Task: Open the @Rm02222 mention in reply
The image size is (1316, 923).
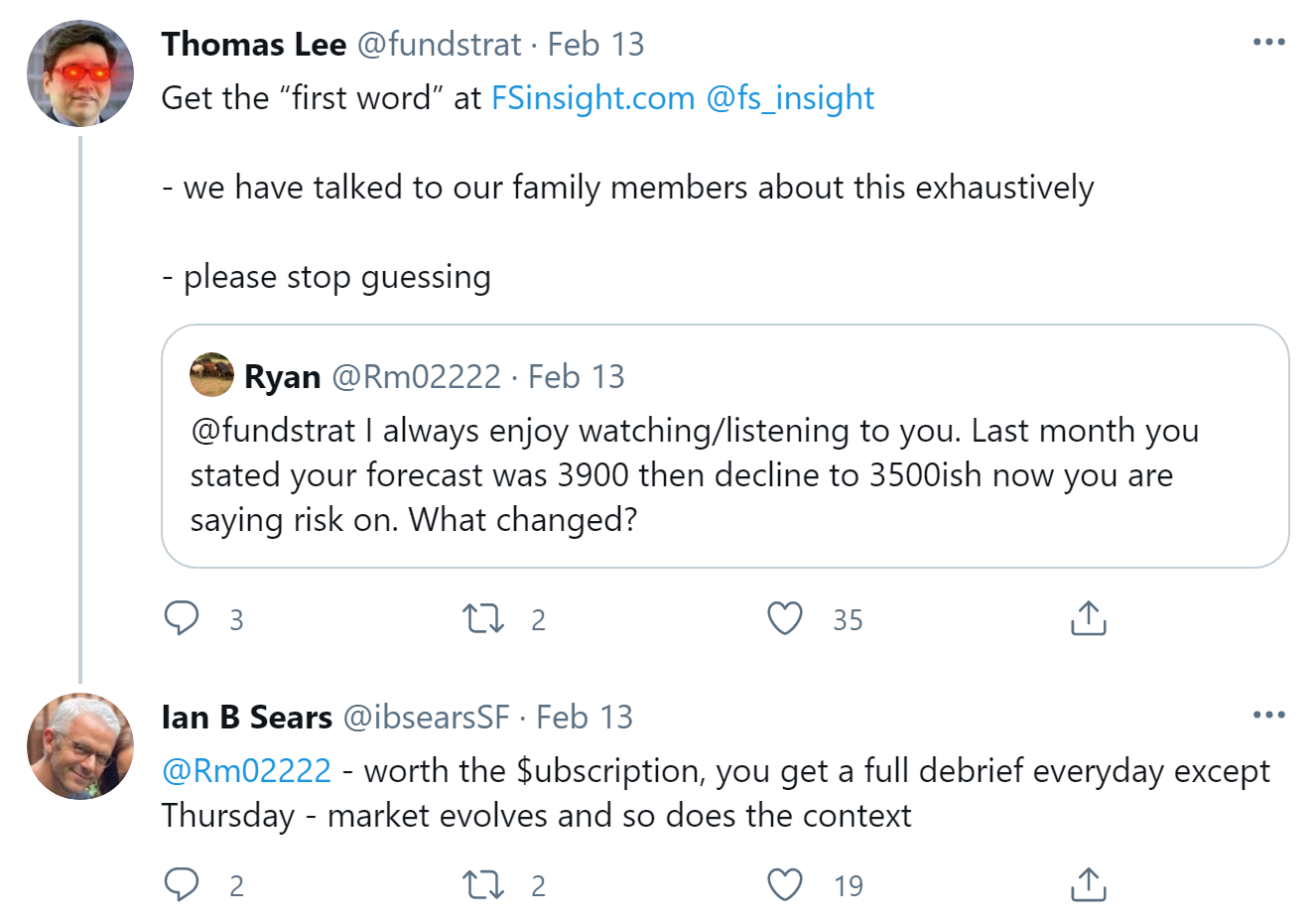Action: [246, 771]
